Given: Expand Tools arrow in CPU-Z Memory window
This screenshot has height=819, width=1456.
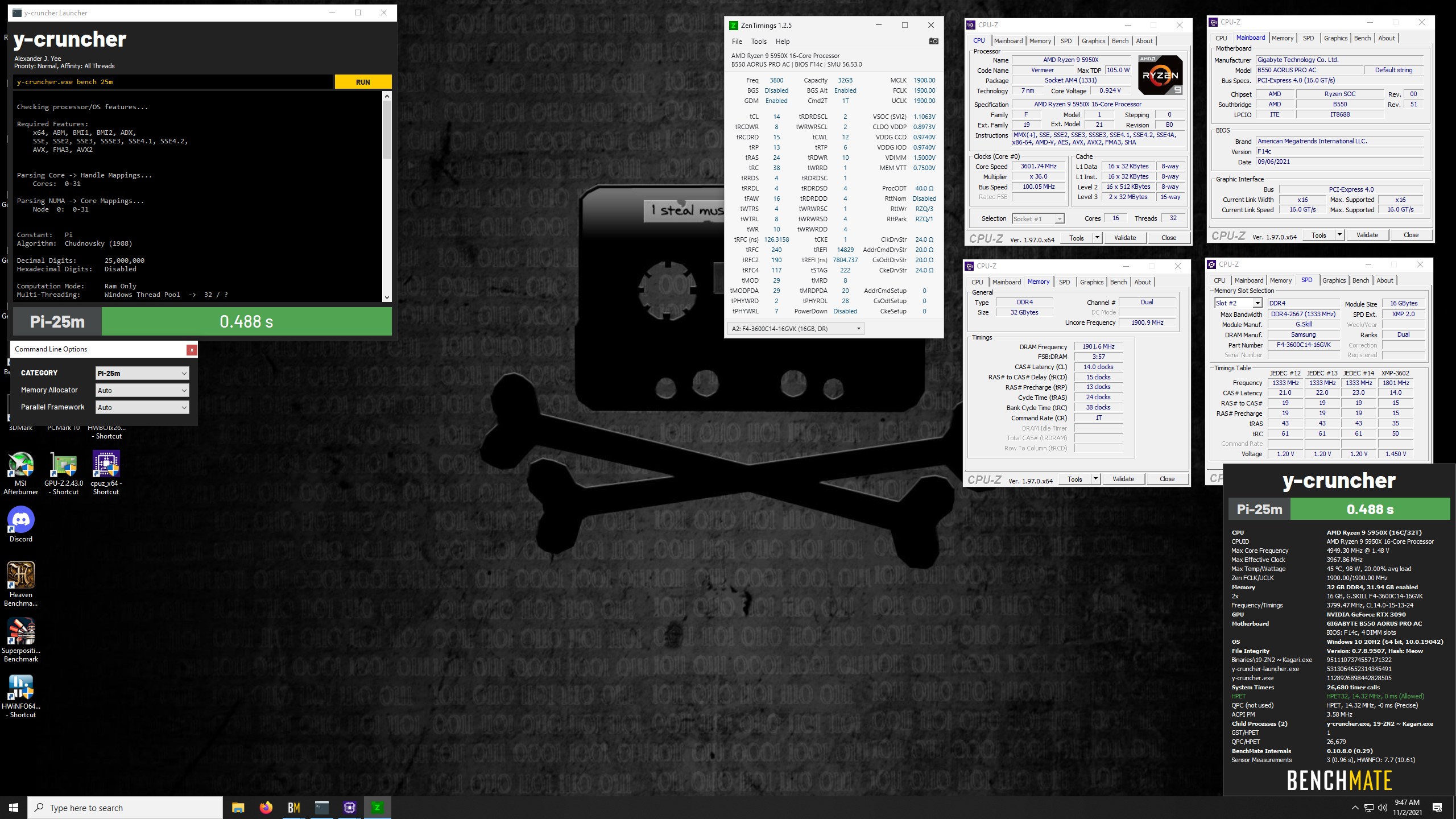Looking at the screenshot, I should (1095, 479).
